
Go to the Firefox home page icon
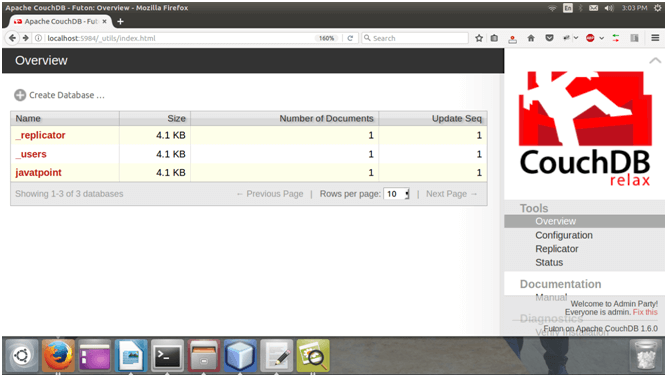click(531, 38)
